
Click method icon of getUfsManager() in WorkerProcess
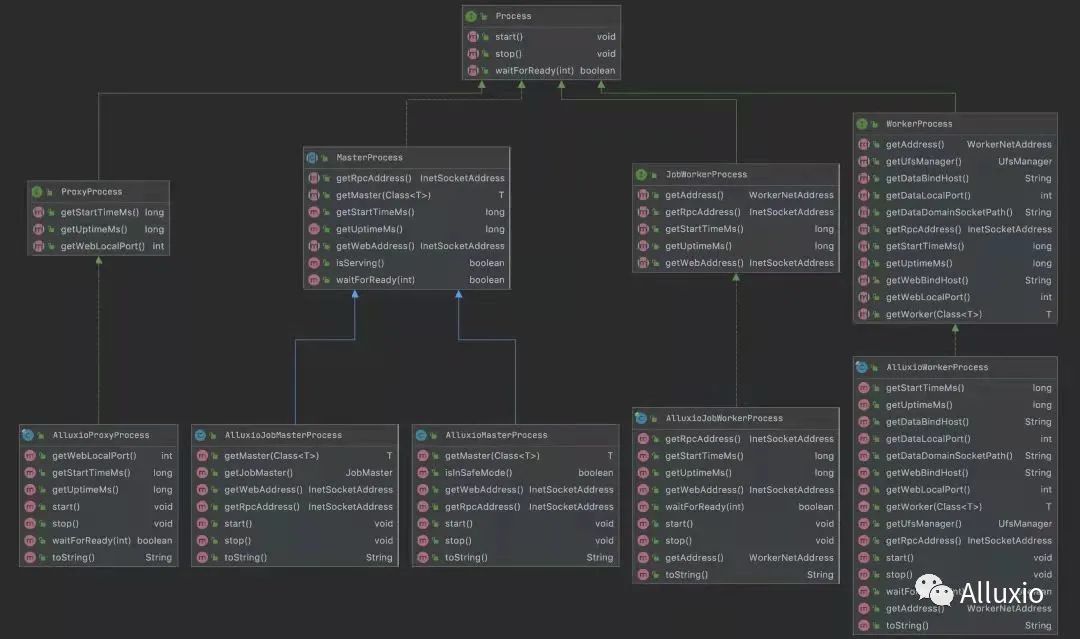(x=864, y=161)
